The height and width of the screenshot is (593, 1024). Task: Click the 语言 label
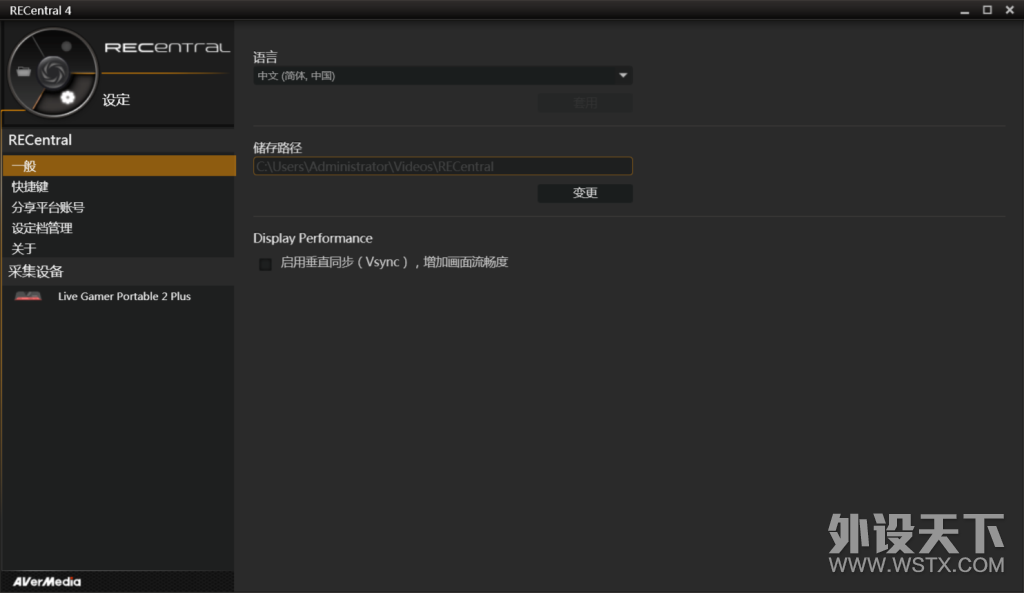(265, 57)
